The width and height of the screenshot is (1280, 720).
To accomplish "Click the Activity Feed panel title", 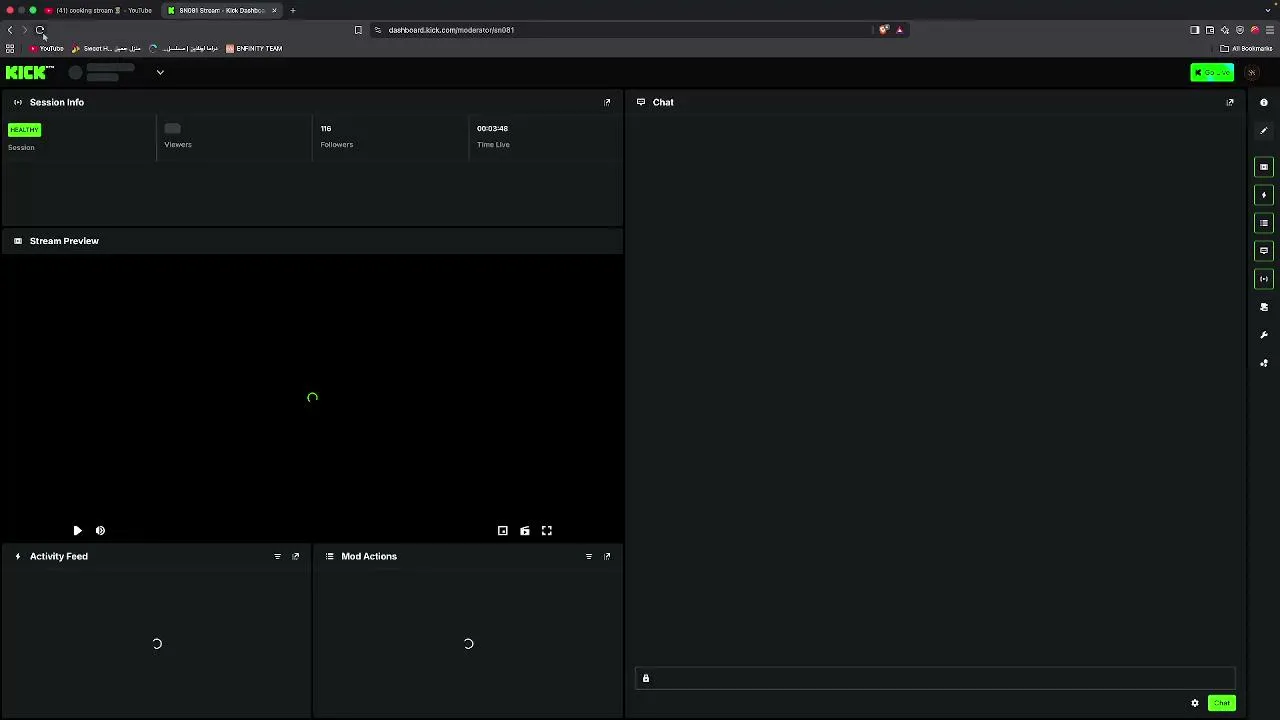I will tap(59, 556).
